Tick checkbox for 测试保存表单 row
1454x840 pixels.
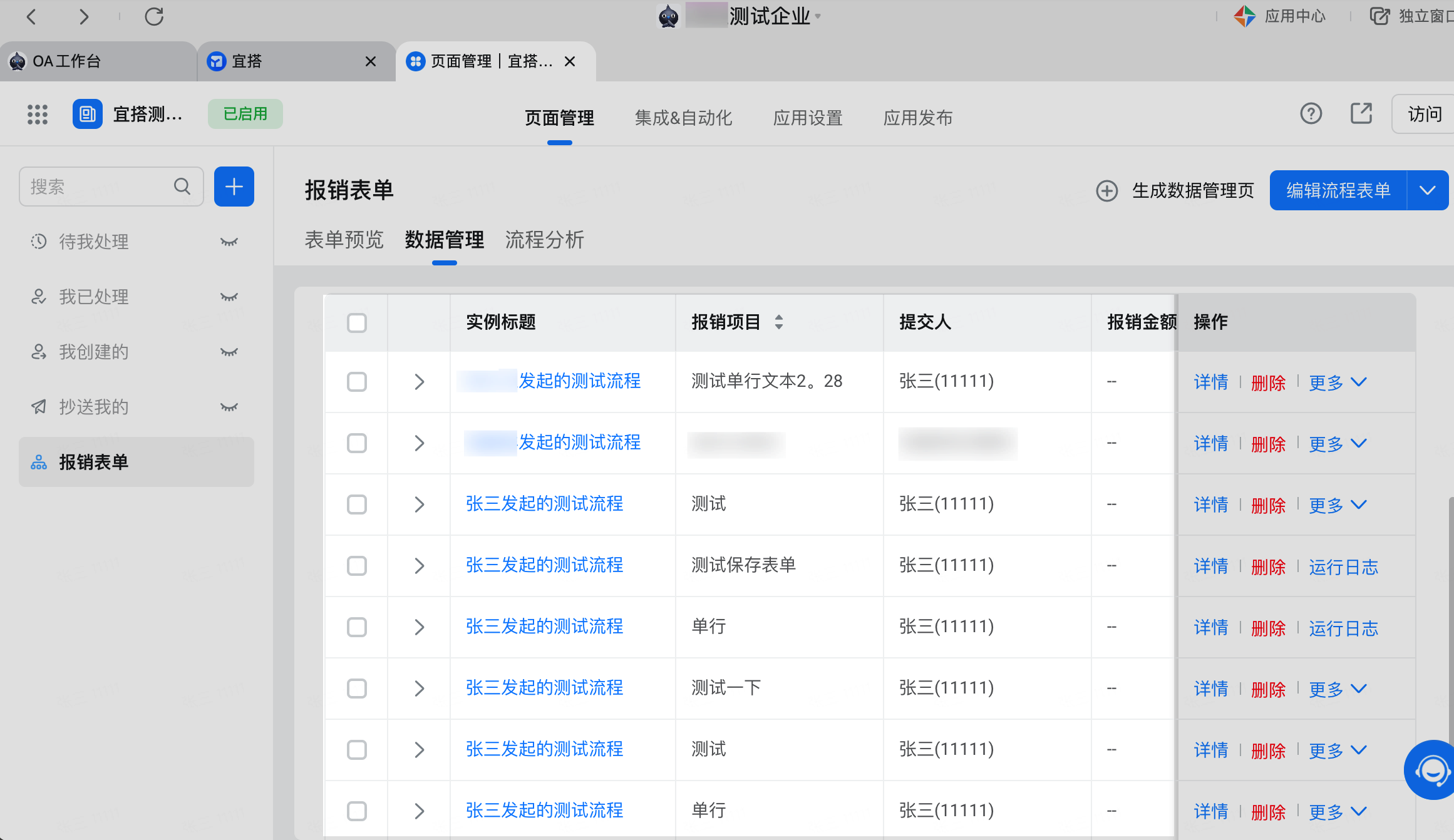coord(357,566)
